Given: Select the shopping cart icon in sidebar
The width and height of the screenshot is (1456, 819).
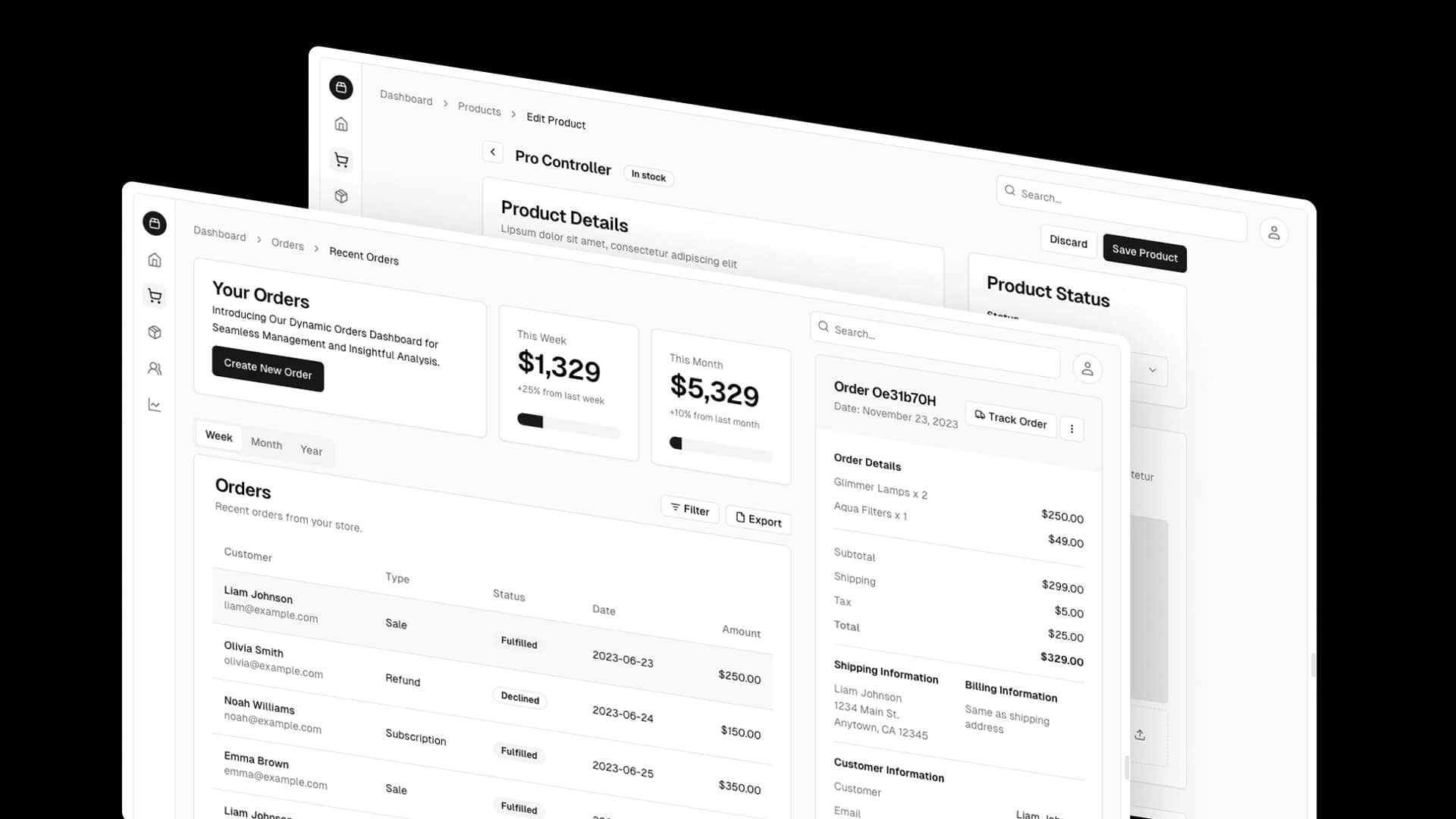Looking at the screenshot, I should coord(154,296).
